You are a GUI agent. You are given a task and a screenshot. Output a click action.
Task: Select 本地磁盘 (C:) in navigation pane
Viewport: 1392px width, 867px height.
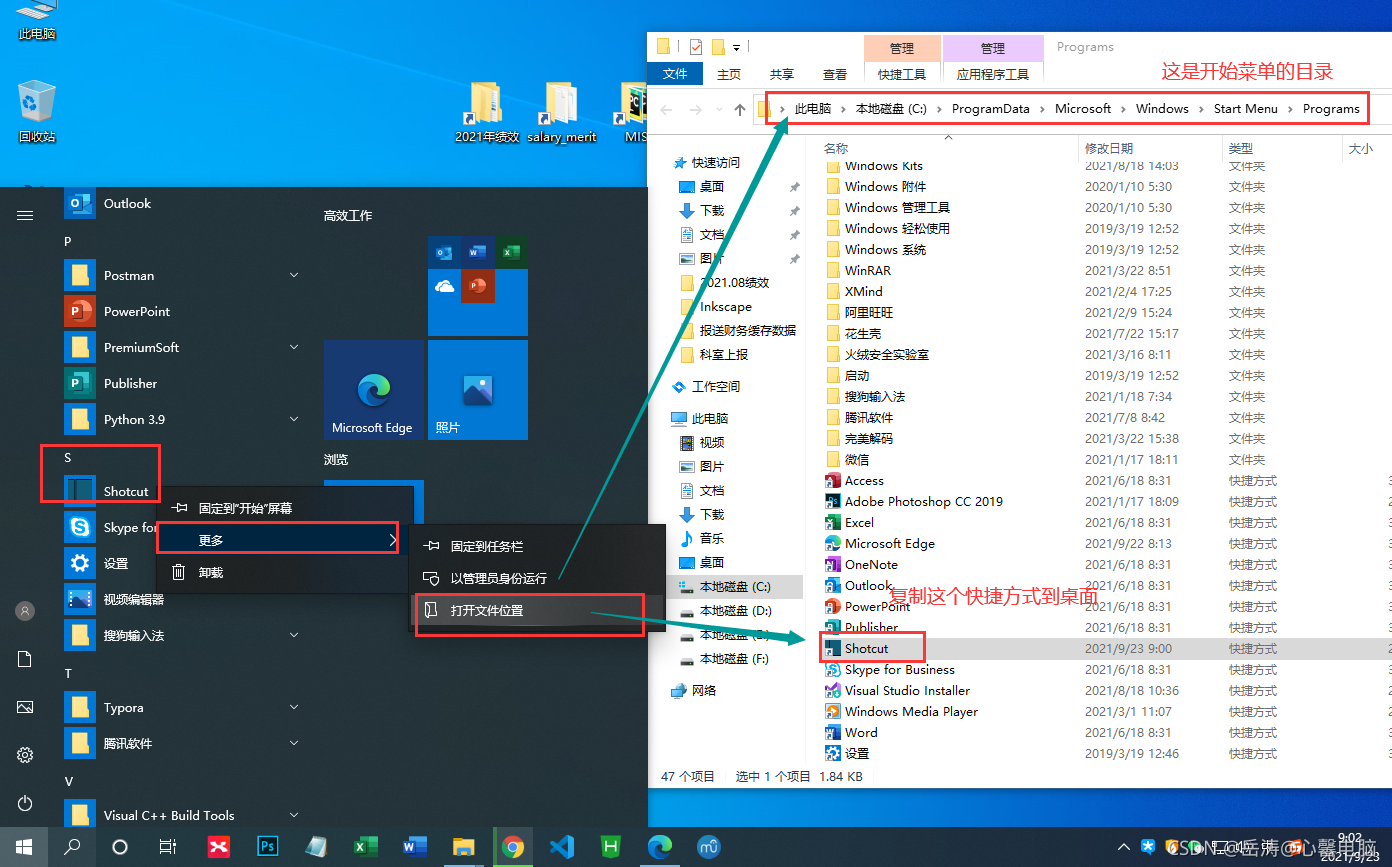734,586
